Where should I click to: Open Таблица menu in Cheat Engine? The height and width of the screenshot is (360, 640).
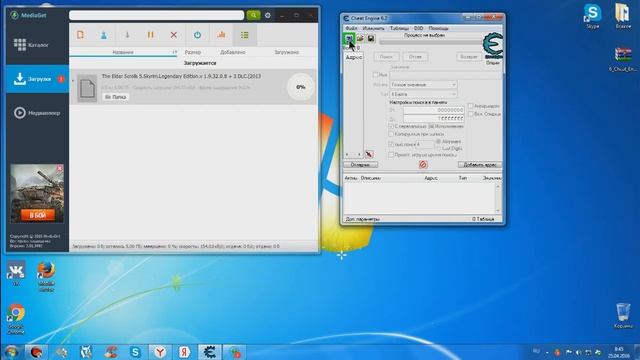pos(399,28)
